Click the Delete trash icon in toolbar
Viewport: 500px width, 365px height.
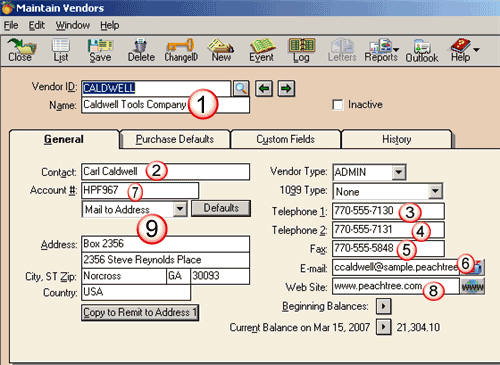tap(141, 50)
